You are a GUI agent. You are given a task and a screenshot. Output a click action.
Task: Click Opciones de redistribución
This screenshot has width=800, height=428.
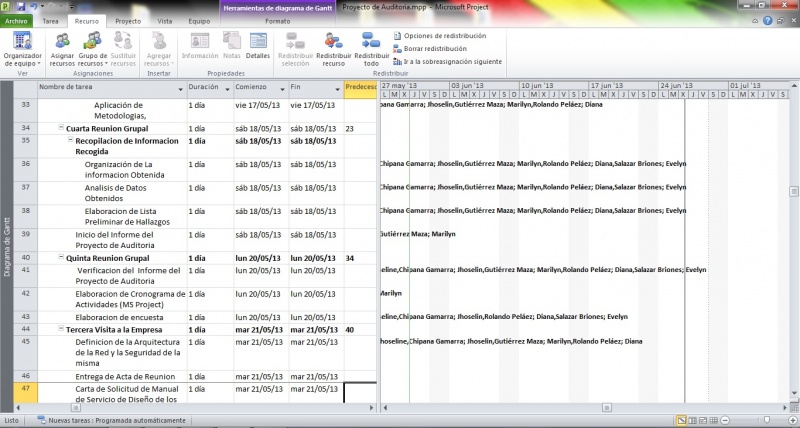(445, 35)
